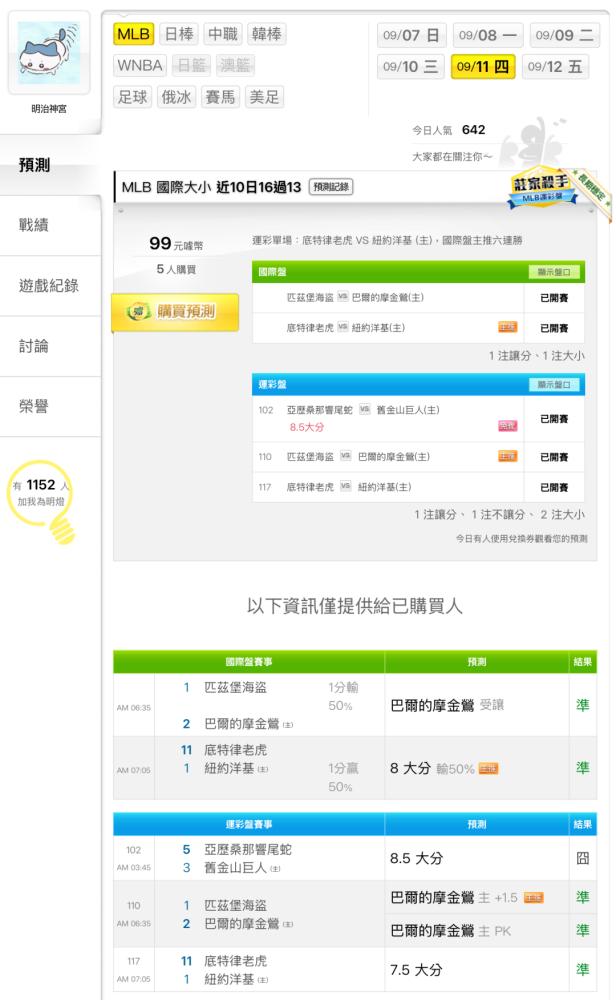The width and height of the screenshot is (616, 1000).
Task: Click the light bulb 加我為明燈 icon
Action: click(x=41, y=501)
